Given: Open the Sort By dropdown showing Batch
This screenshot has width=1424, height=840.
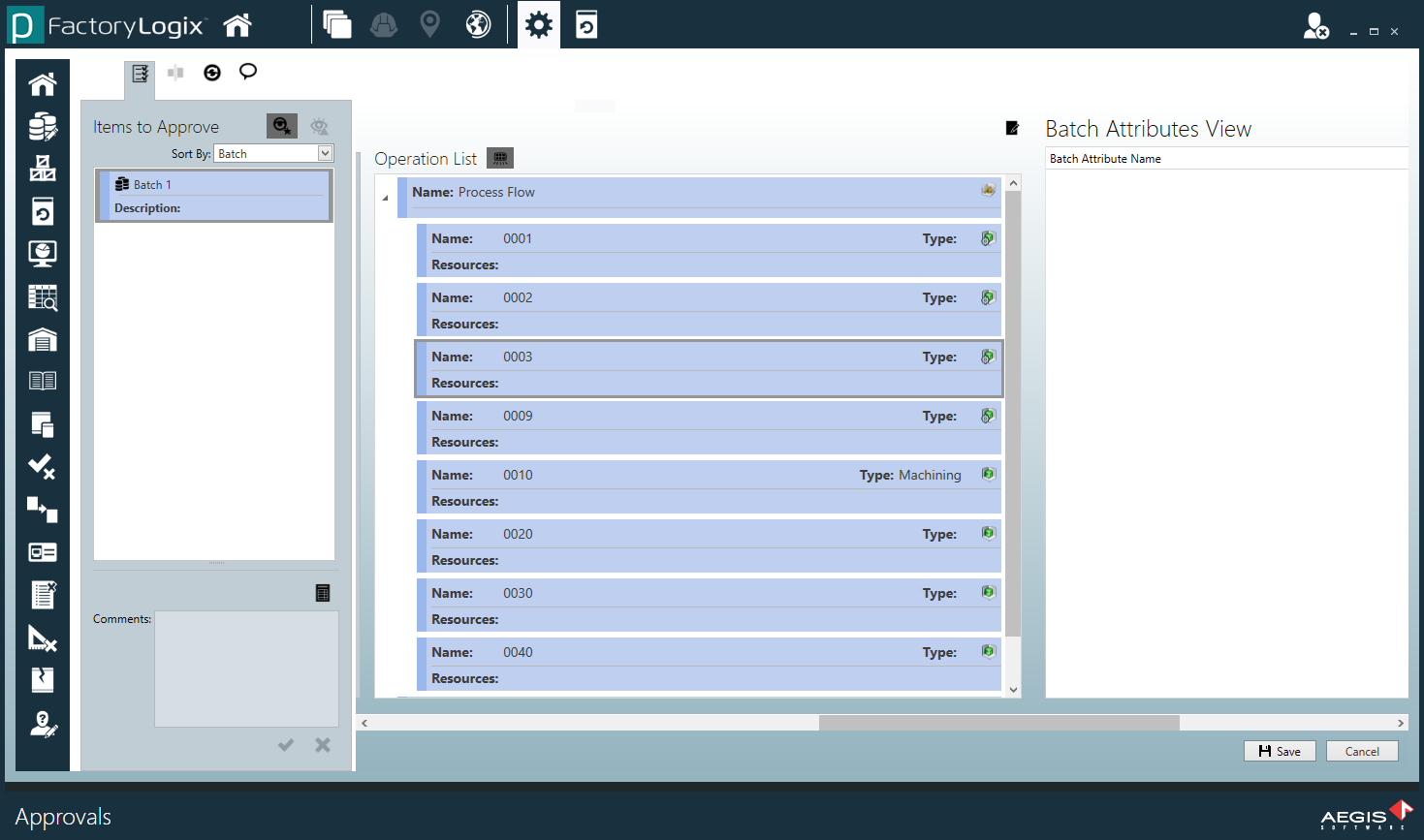Looking at the screenshot, I should [325, 153].
